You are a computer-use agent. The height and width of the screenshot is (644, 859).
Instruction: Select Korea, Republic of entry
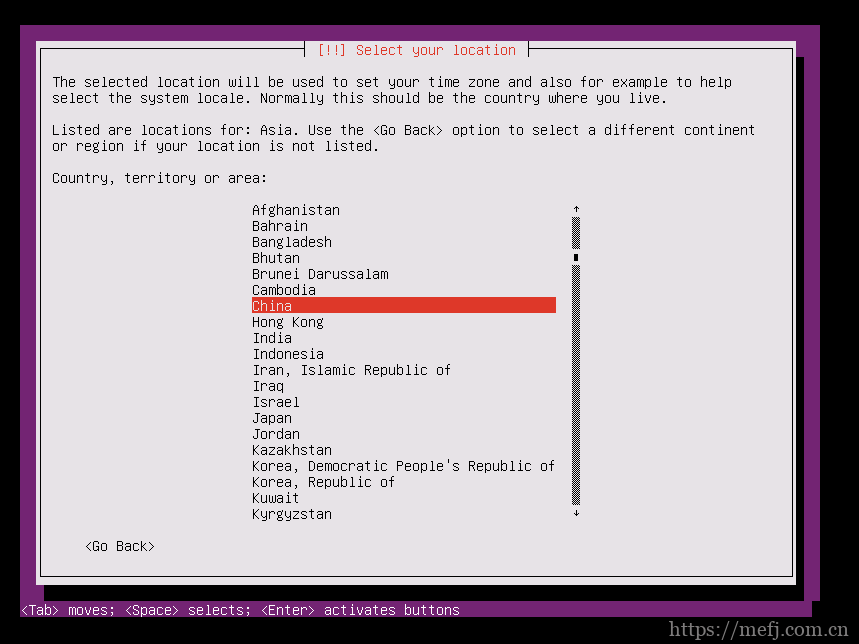point(323,482)
